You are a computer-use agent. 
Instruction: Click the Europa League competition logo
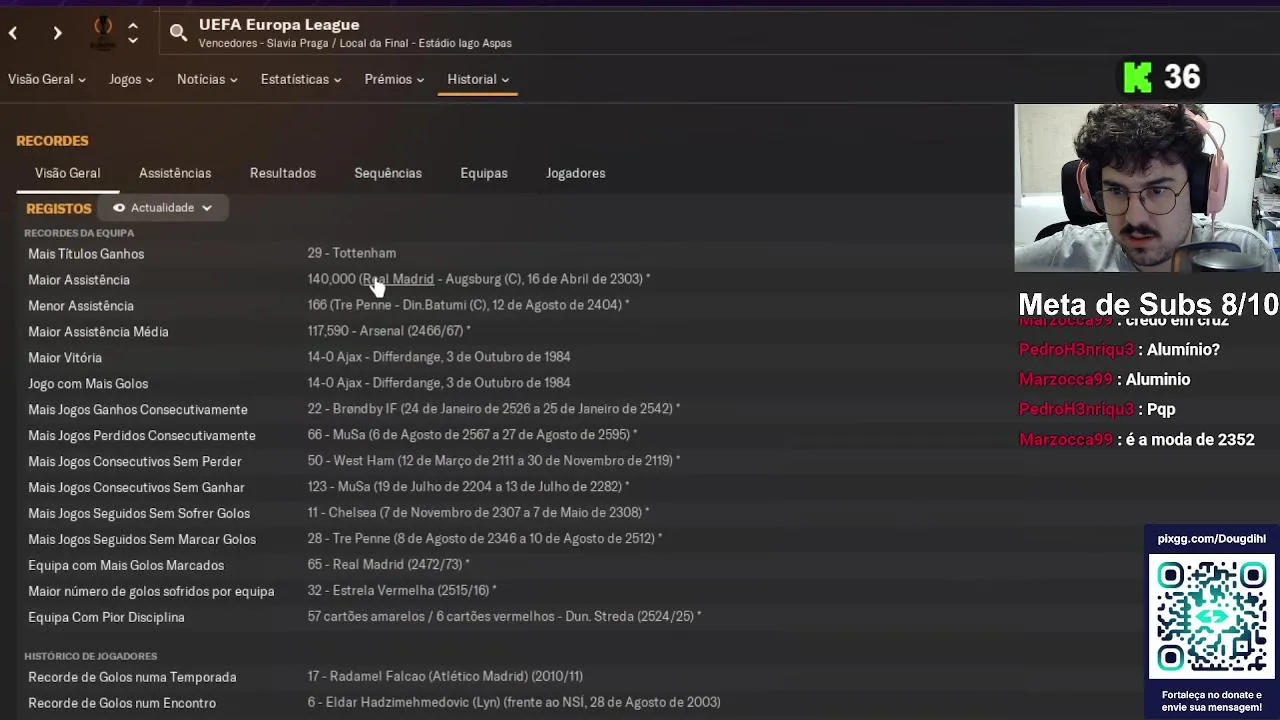tap(103, 32)
